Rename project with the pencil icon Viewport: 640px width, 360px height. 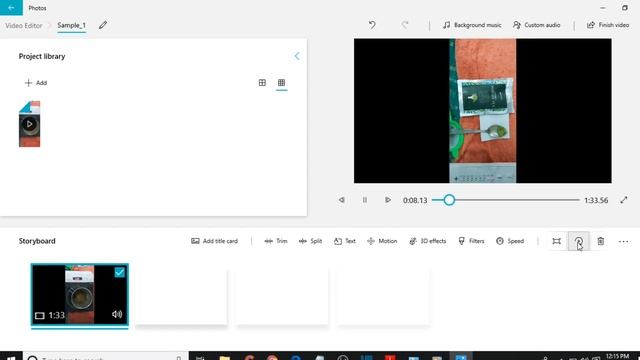pos(103,25)
